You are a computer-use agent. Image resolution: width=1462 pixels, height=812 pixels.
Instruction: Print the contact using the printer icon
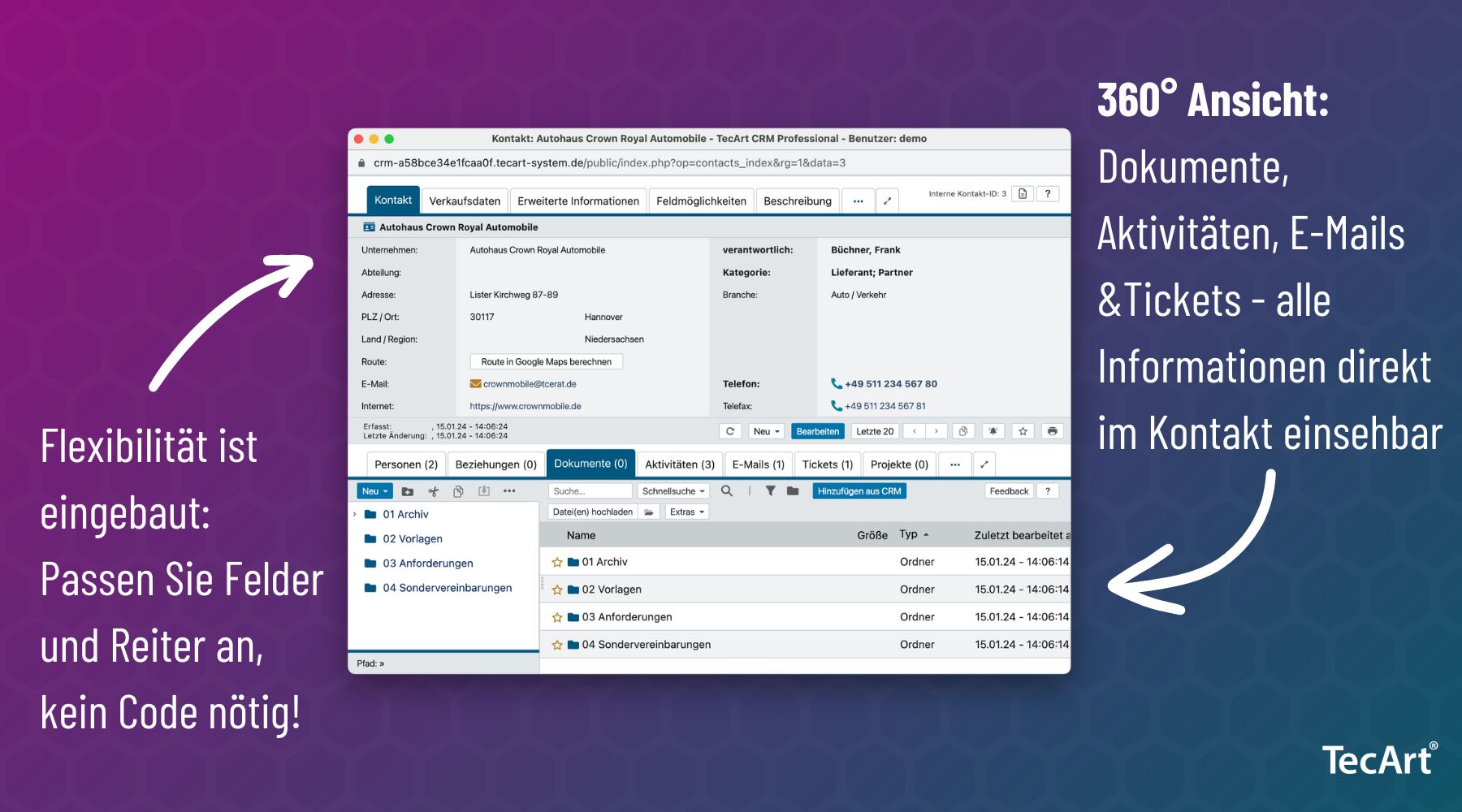[1052, 431]
